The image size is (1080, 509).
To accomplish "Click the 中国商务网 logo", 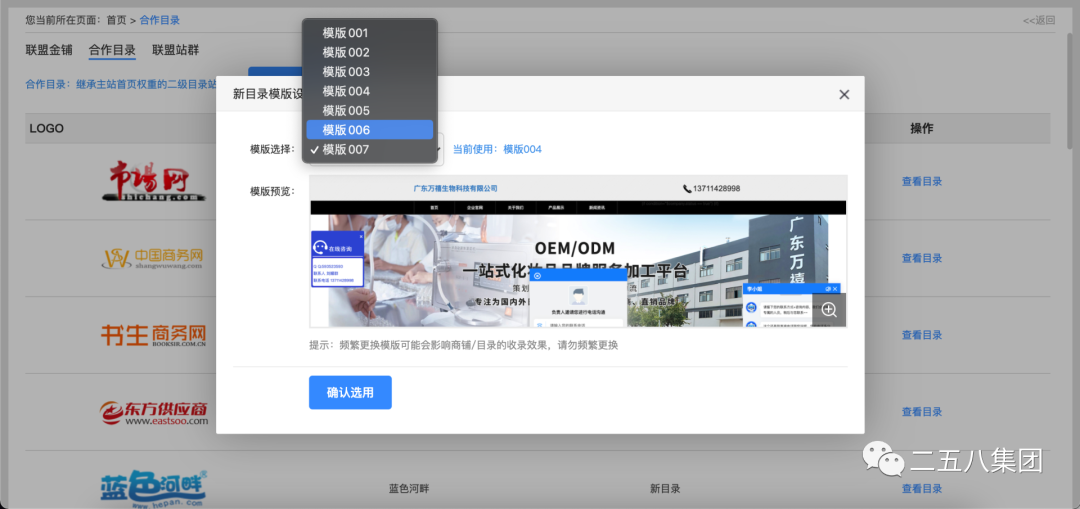I will pyautogui.click(x=153, y=258).
